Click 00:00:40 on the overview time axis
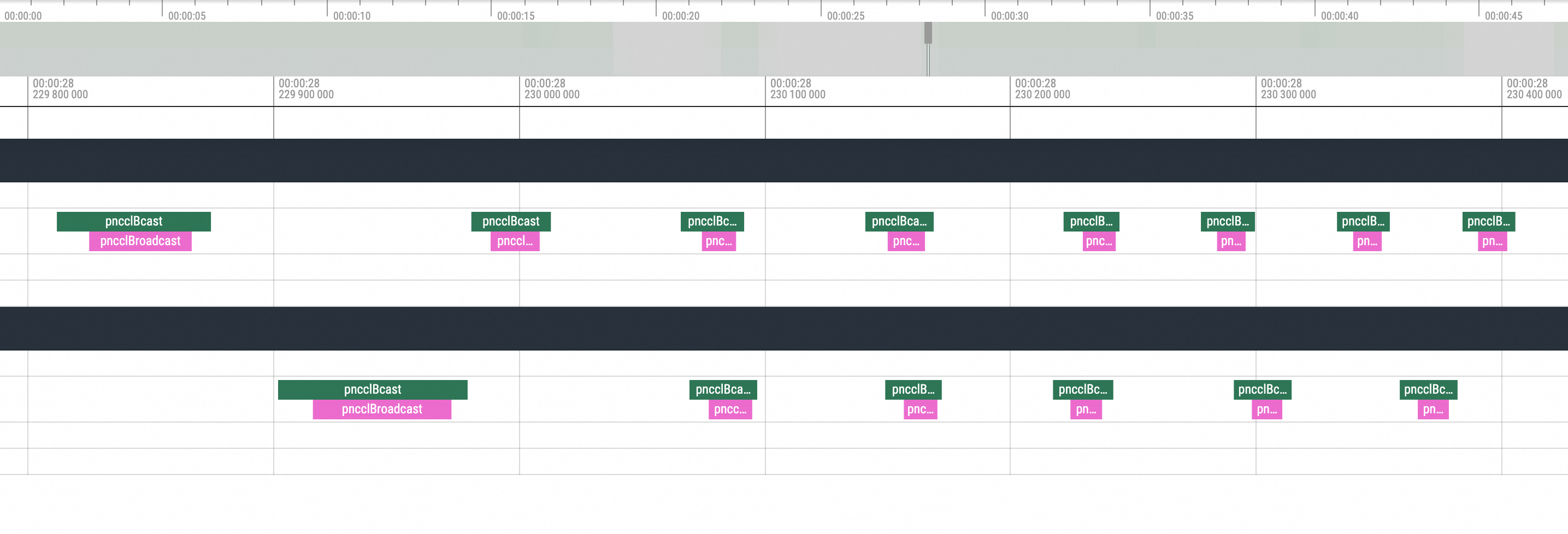The width and height of the screenshot is (1568, 534). [1339, 16]
